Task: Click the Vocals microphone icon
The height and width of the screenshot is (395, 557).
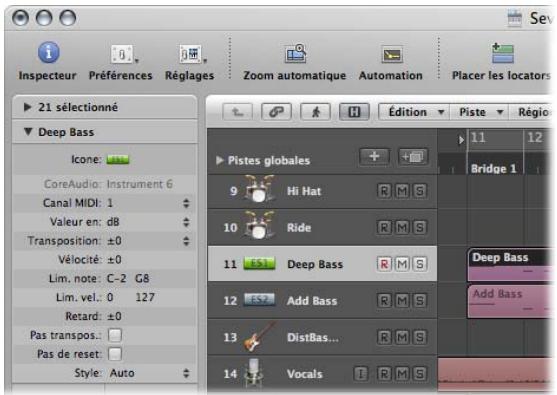Action: [254, 373]
